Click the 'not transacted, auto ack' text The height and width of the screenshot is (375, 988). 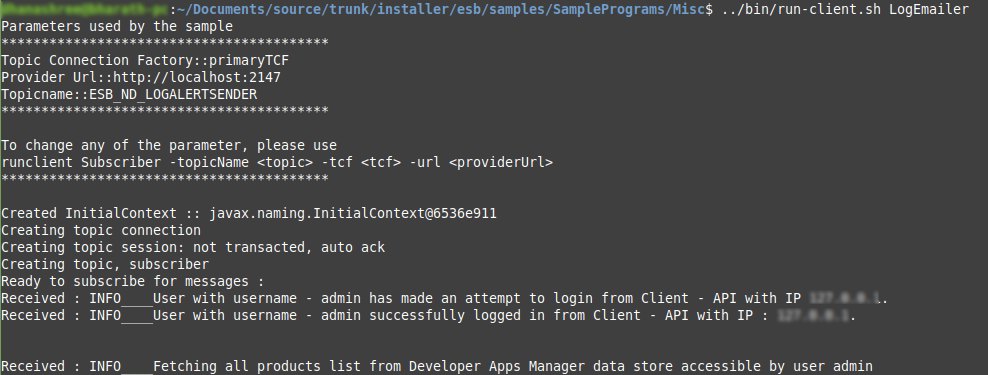(x=289, y=248)
